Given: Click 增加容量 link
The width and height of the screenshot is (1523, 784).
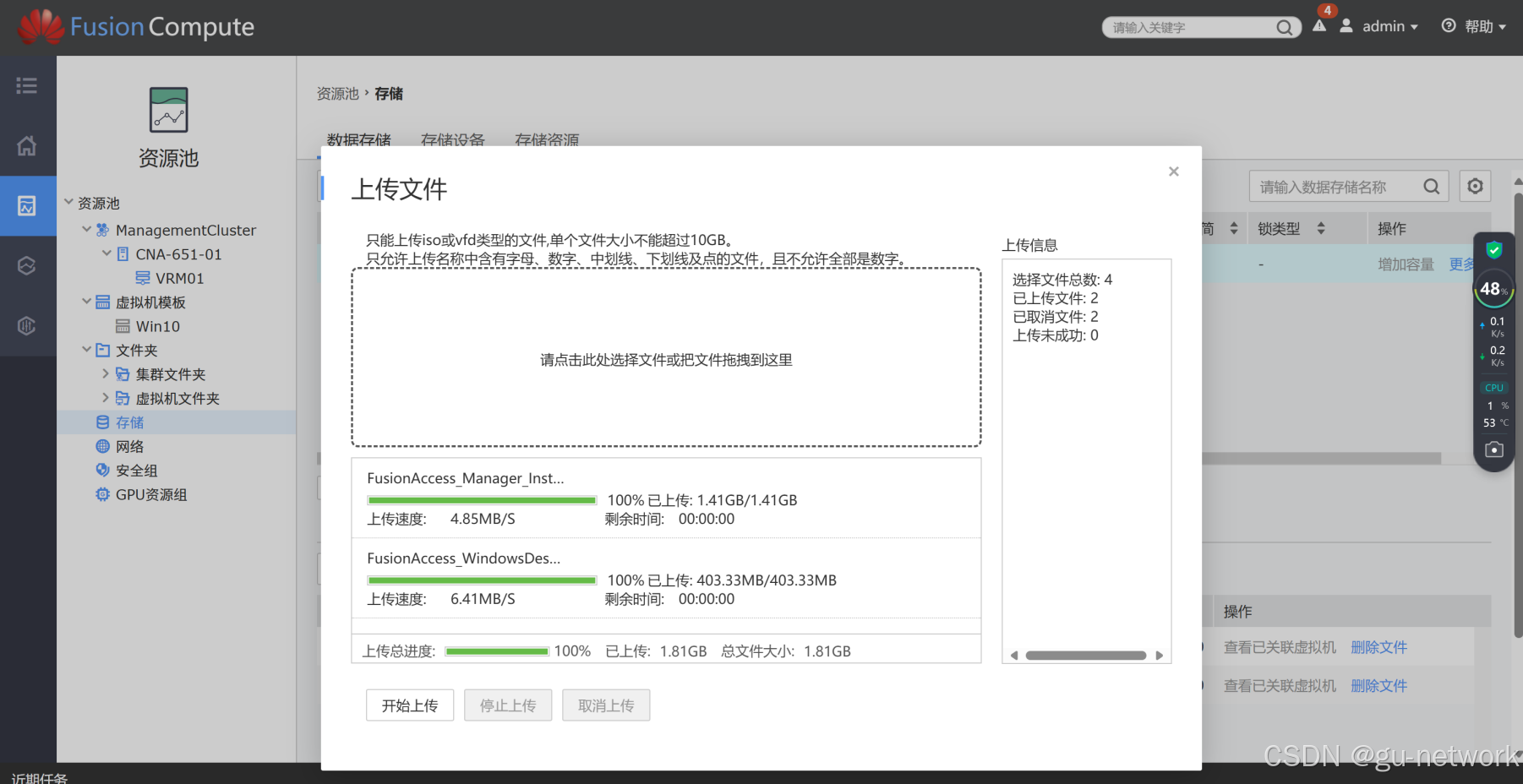Looking at the screenshot, I should coord(1406,264).
